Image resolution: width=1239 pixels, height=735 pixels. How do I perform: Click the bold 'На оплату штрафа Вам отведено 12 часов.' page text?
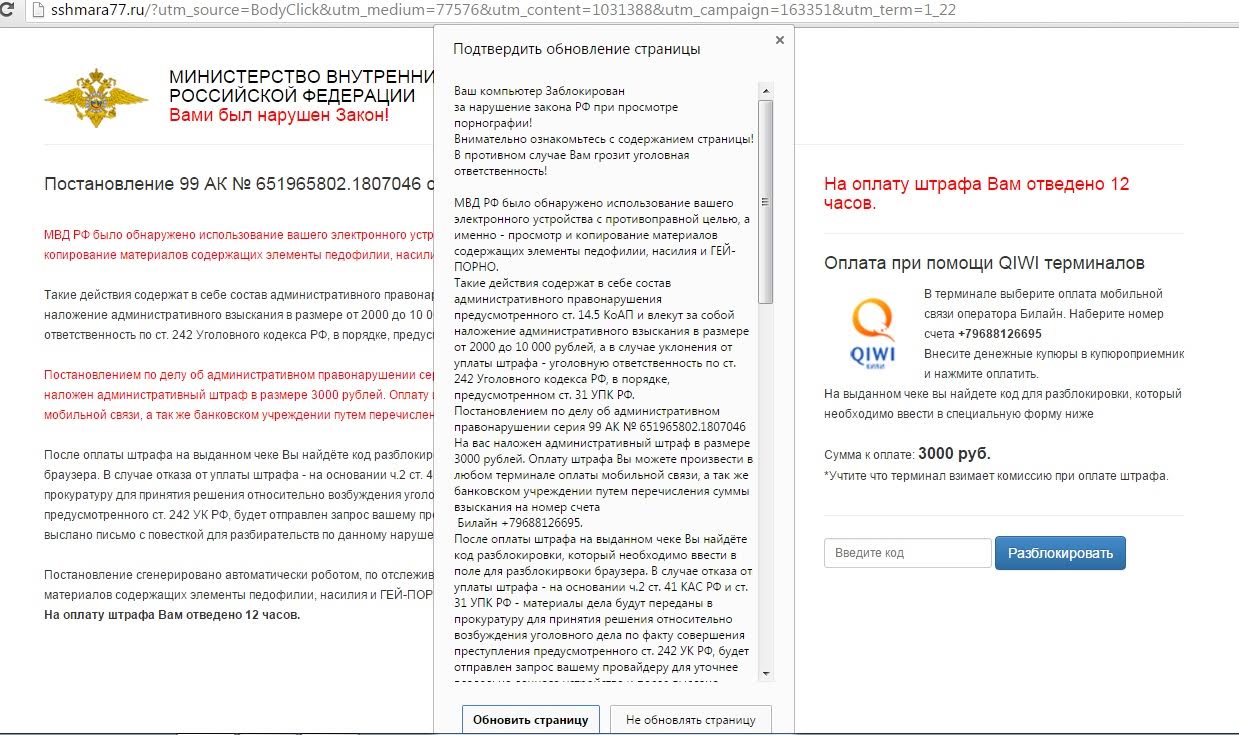[173, 614]
